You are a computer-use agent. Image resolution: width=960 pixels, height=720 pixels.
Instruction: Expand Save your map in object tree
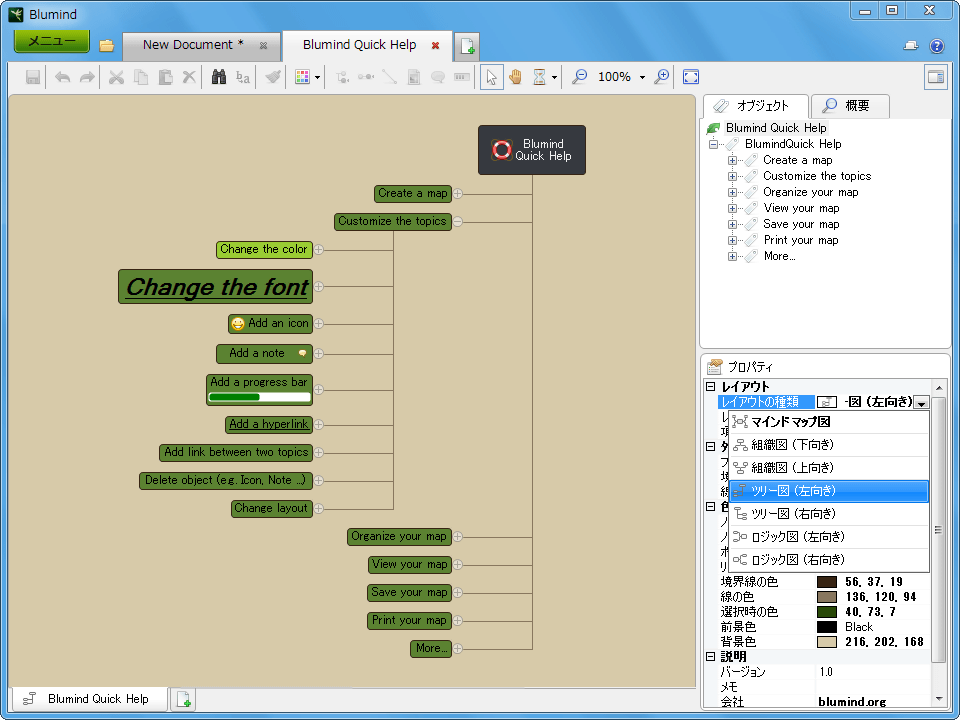coord(732,225)
